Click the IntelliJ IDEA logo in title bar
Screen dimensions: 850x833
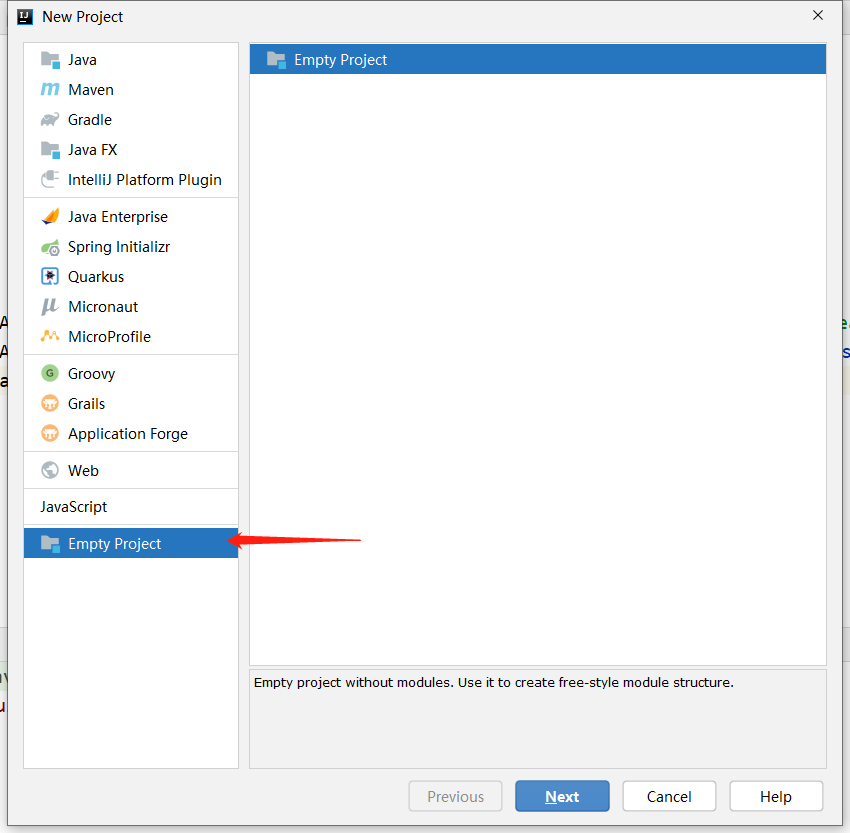point(24,17)
